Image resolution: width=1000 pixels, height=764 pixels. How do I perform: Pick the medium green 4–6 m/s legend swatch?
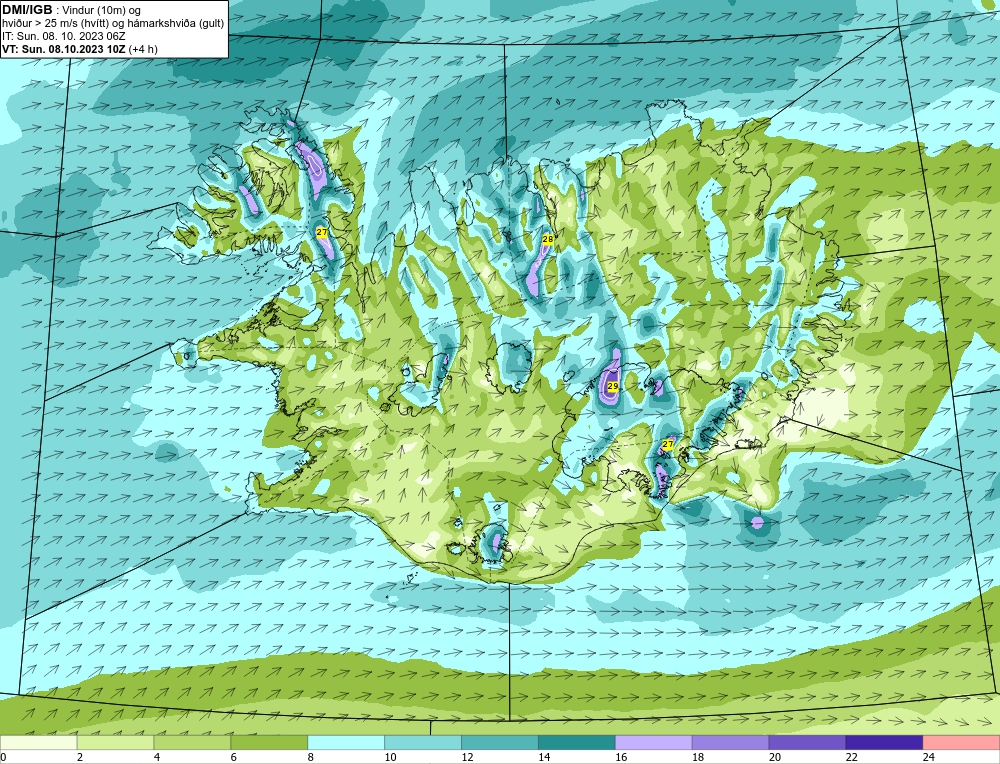click(192, 743)
